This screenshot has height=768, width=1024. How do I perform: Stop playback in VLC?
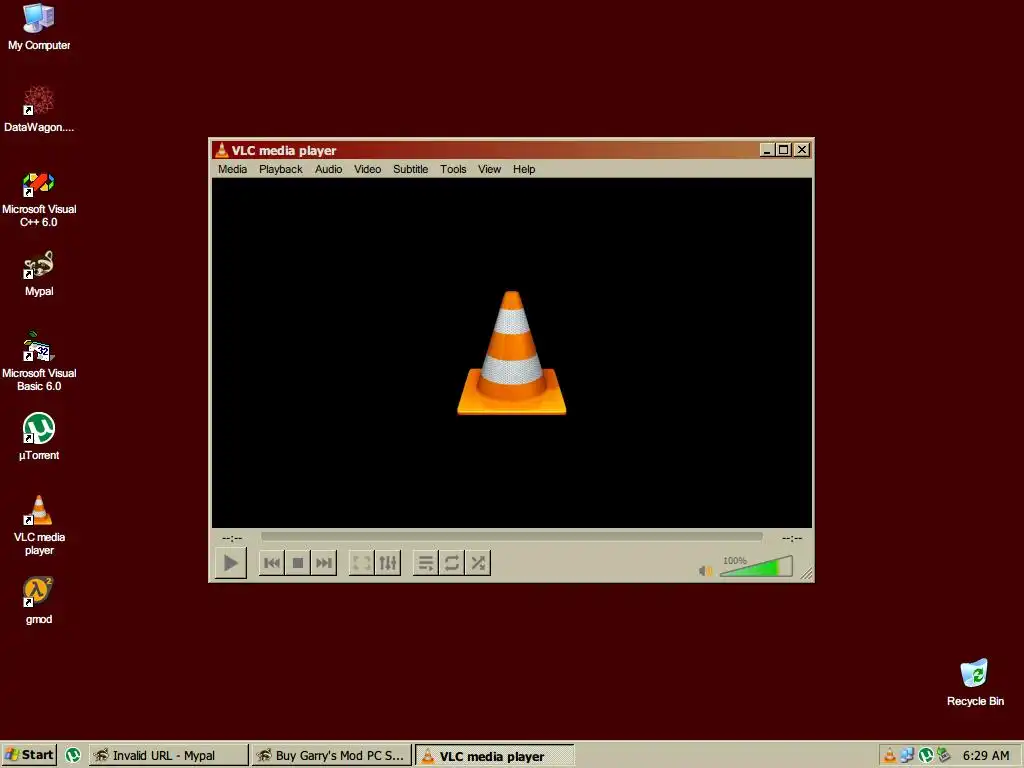click(298, 563)
